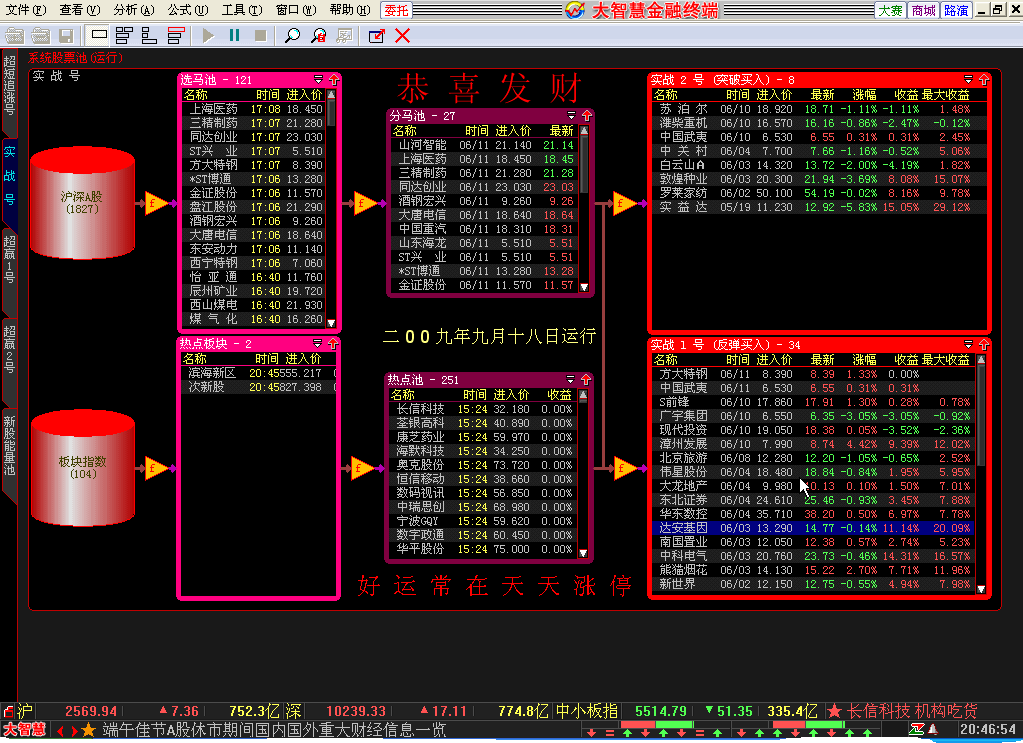The width and height of the screenshot is (1023, 743).
Task: Click the red up-arrow on 分马池 panel
Action: pyautogui.click(x=587, y=115)
